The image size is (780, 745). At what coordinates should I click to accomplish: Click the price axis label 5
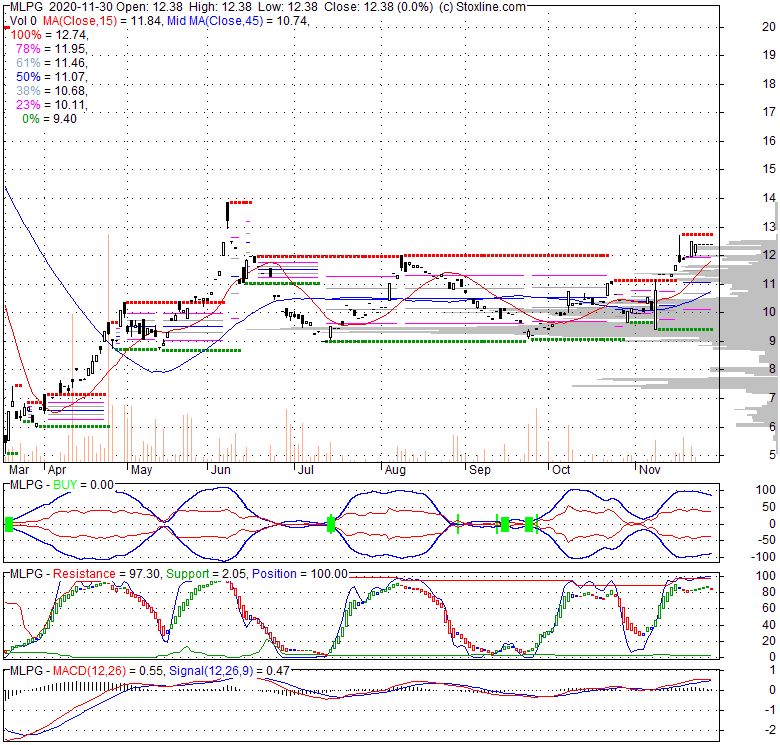tap(772, 455)
